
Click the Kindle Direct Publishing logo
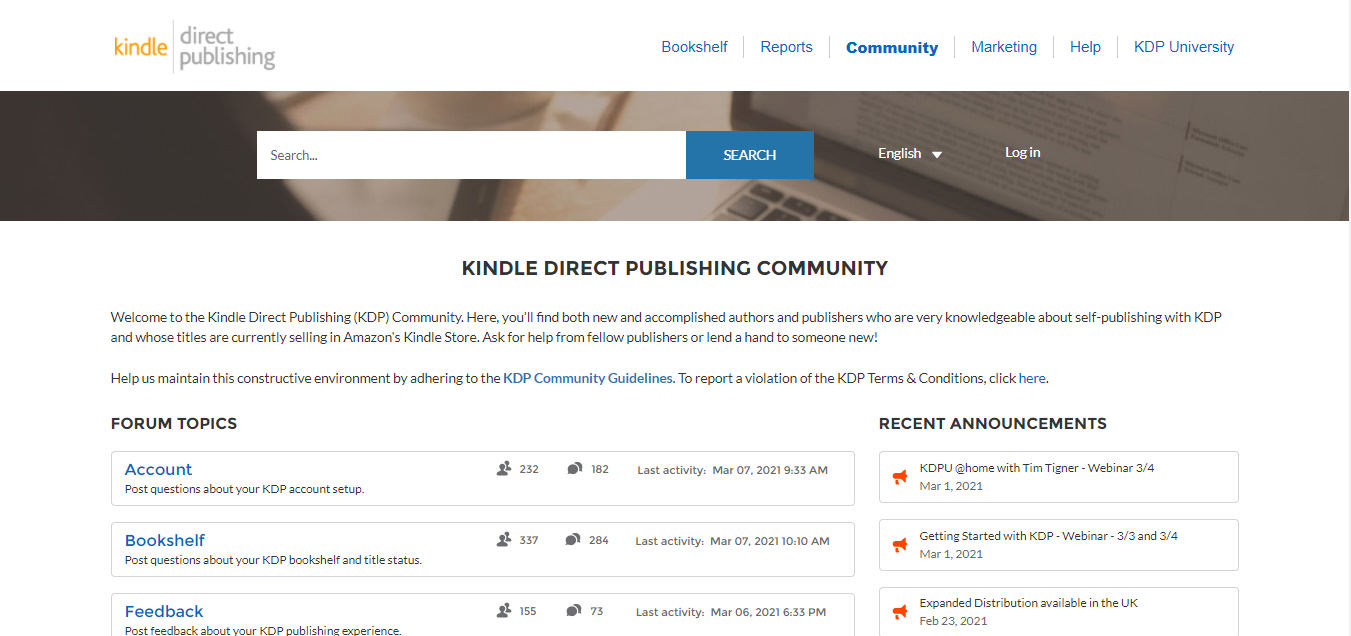pos(195,47)
